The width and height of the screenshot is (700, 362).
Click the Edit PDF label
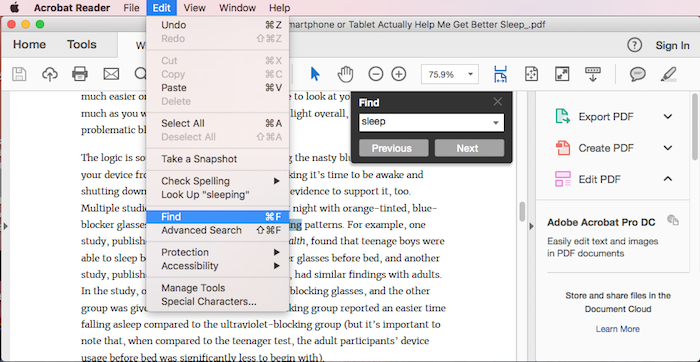coord(600,179)
